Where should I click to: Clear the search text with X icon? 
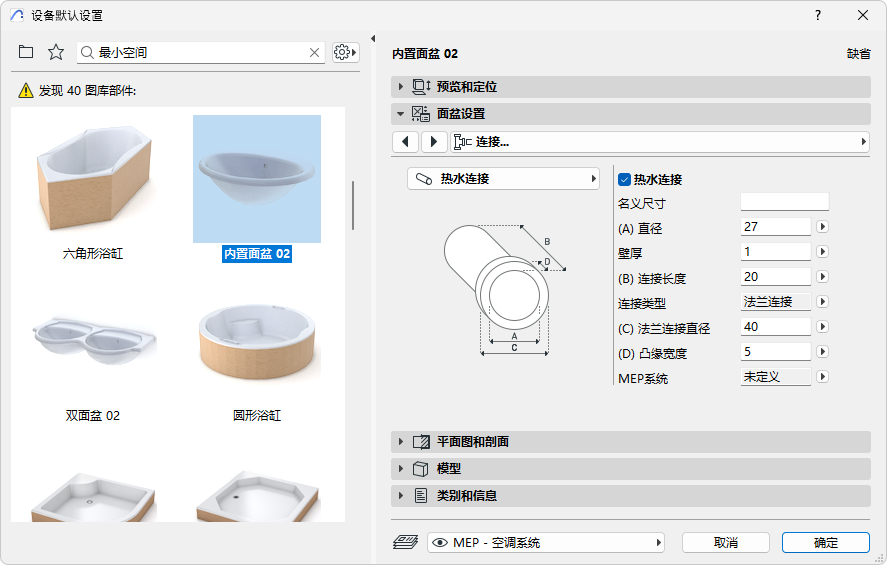315,53
